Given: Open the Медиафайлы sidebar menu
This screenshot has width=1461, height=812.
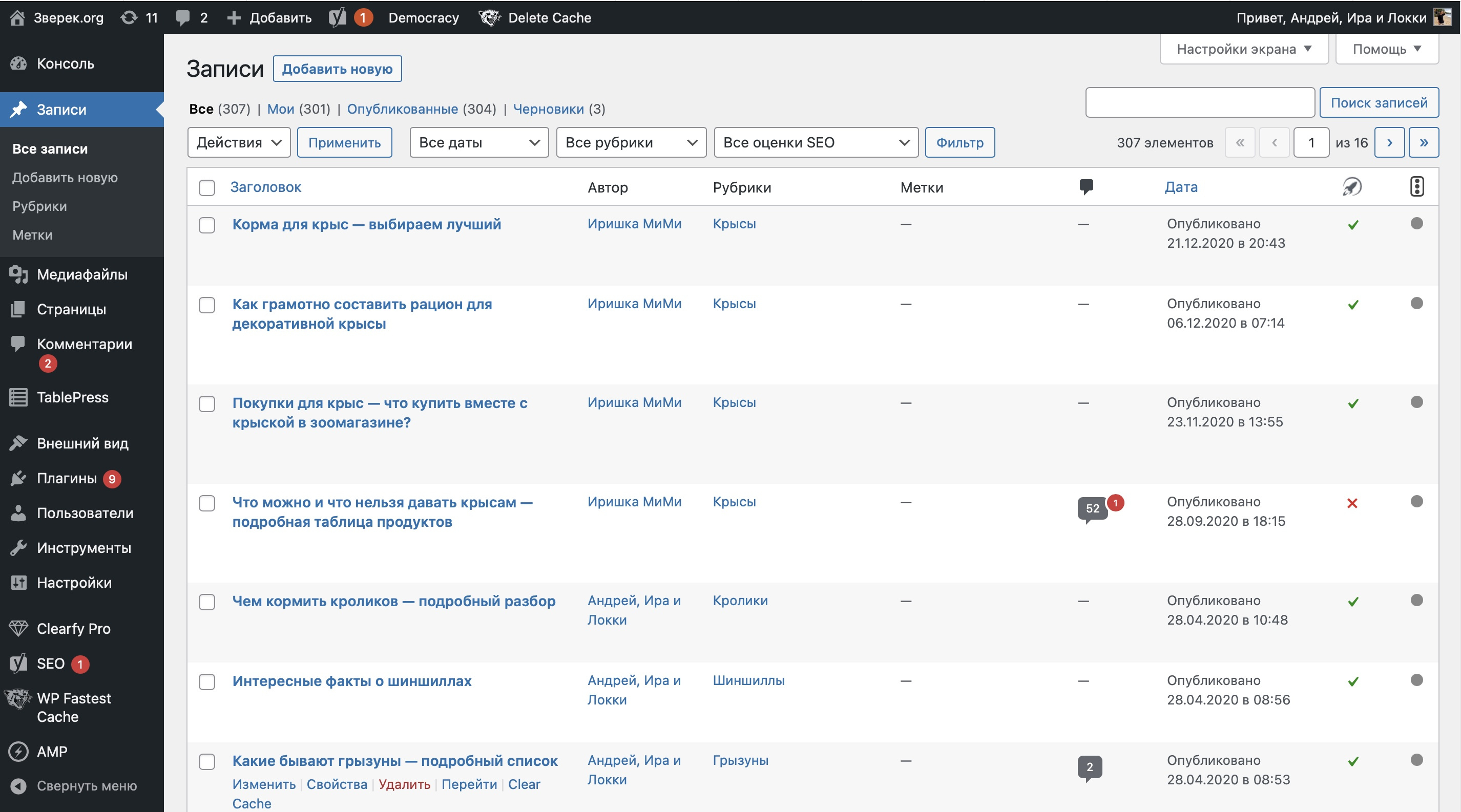Looking at the screenshot, I should coord(81,274).
